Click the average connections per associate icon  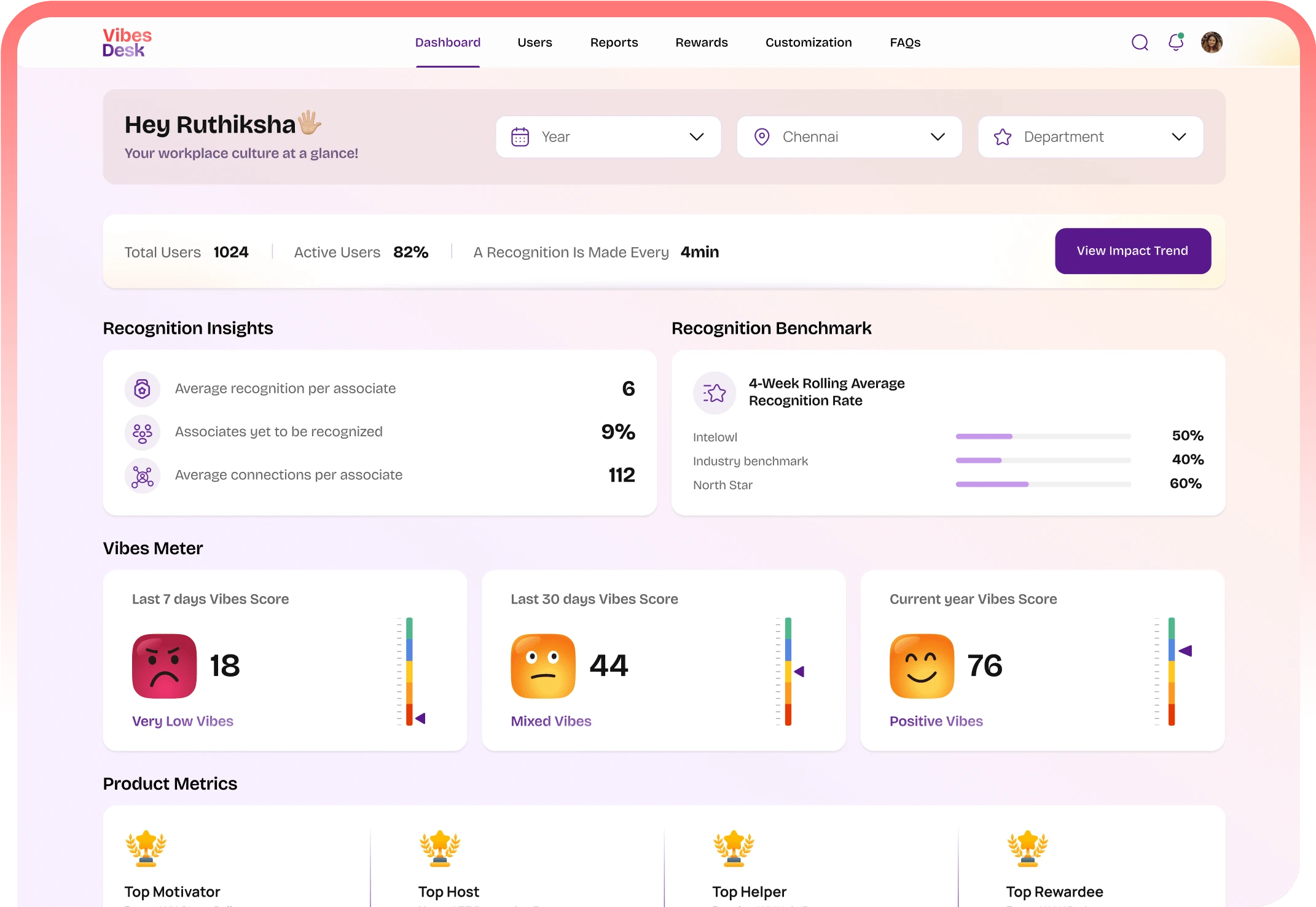click(x=143, y=476)
